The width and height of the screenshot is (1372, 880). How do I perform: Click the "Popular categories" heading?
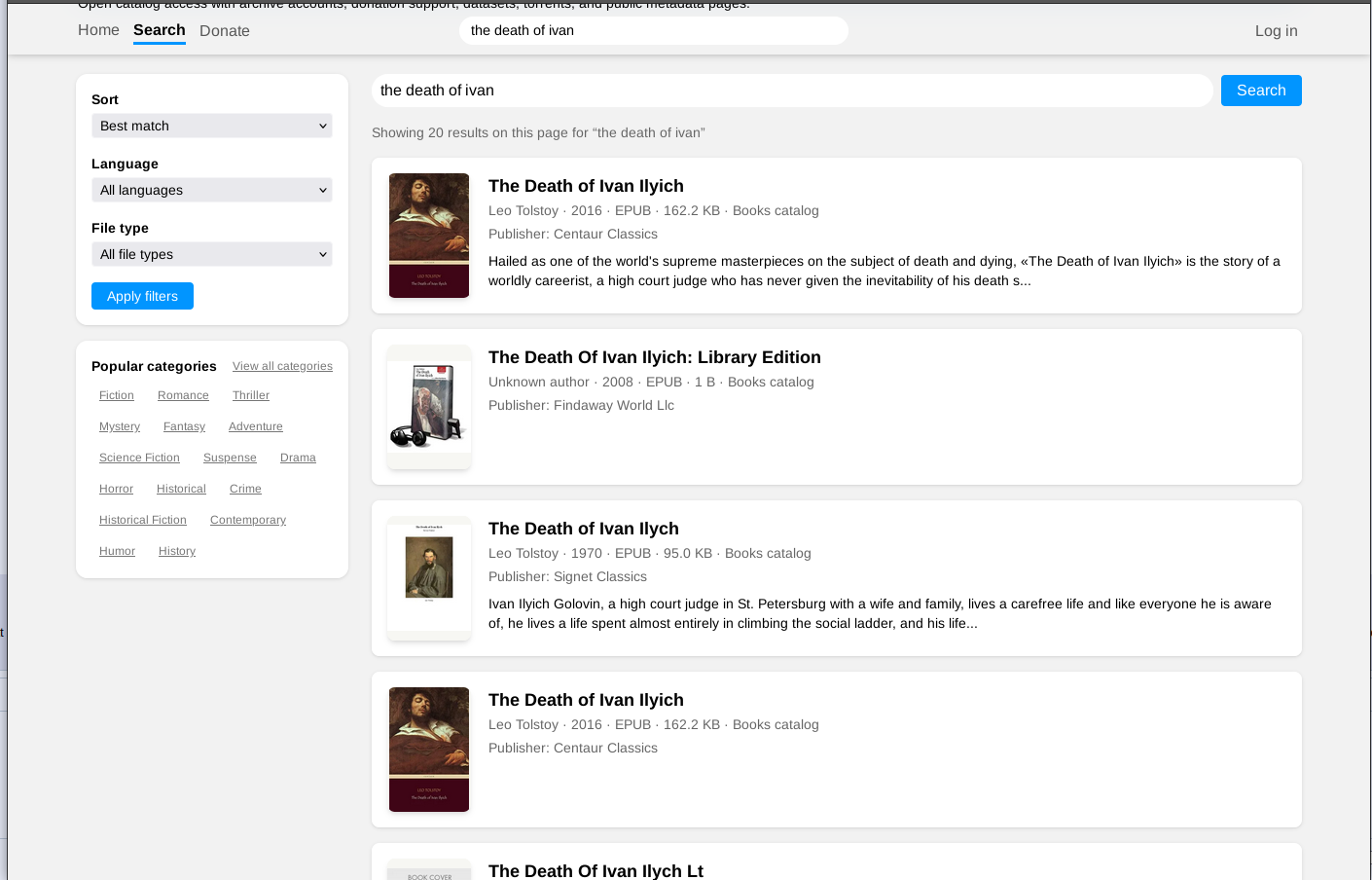(154, 366)
